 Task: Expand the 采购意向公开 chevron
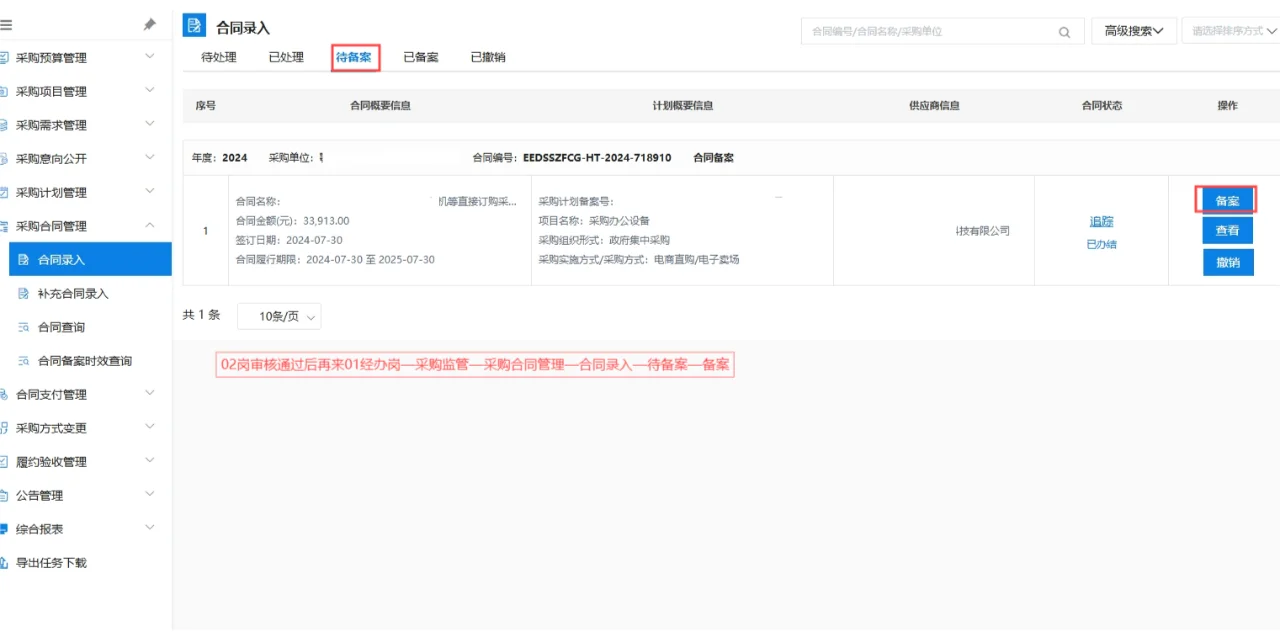[x=150, y=158]
